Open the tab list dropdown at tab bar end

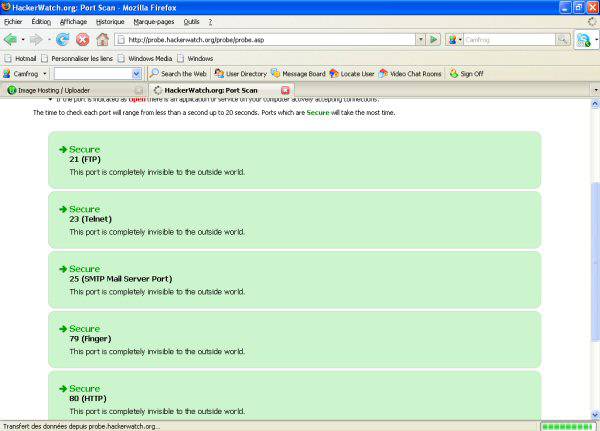coord(596,90)
